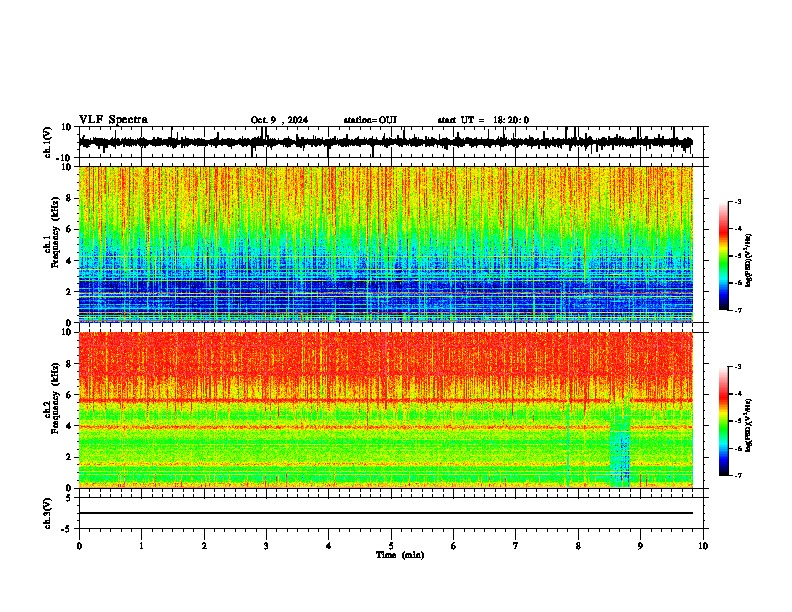Click the time axis tick label '3'
The height and width of the screenshot is (612, 792).
click(266, 546)
